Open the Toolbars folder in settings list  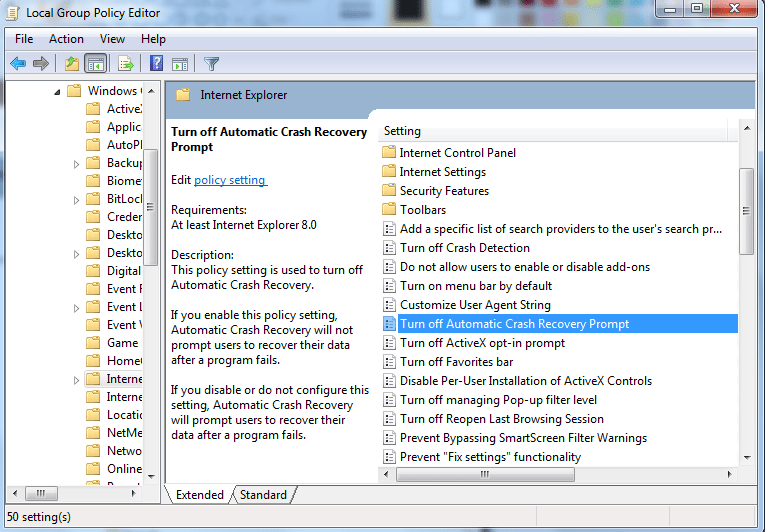(414, 210)
